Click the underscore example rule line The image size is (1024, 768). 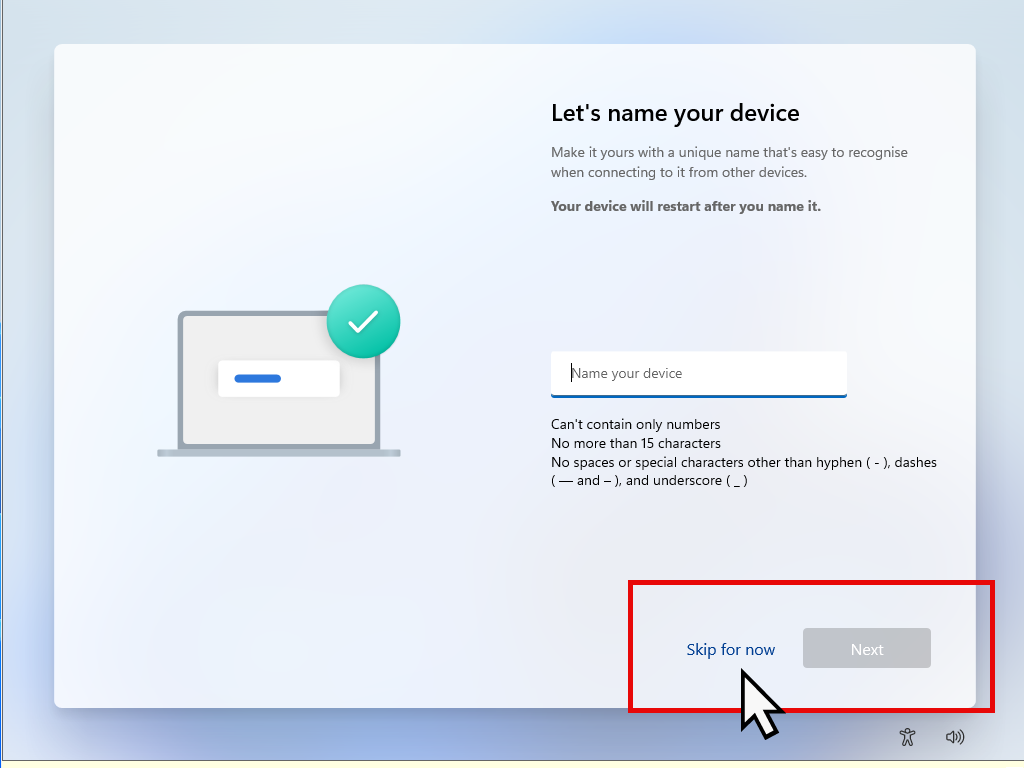tap(649, 480)
